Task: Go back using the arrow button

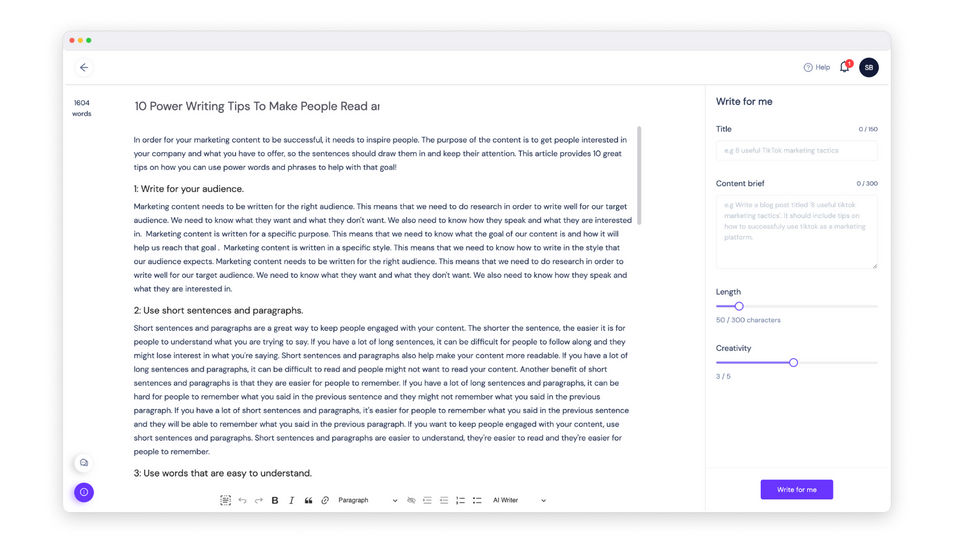Action: [84, 67]
